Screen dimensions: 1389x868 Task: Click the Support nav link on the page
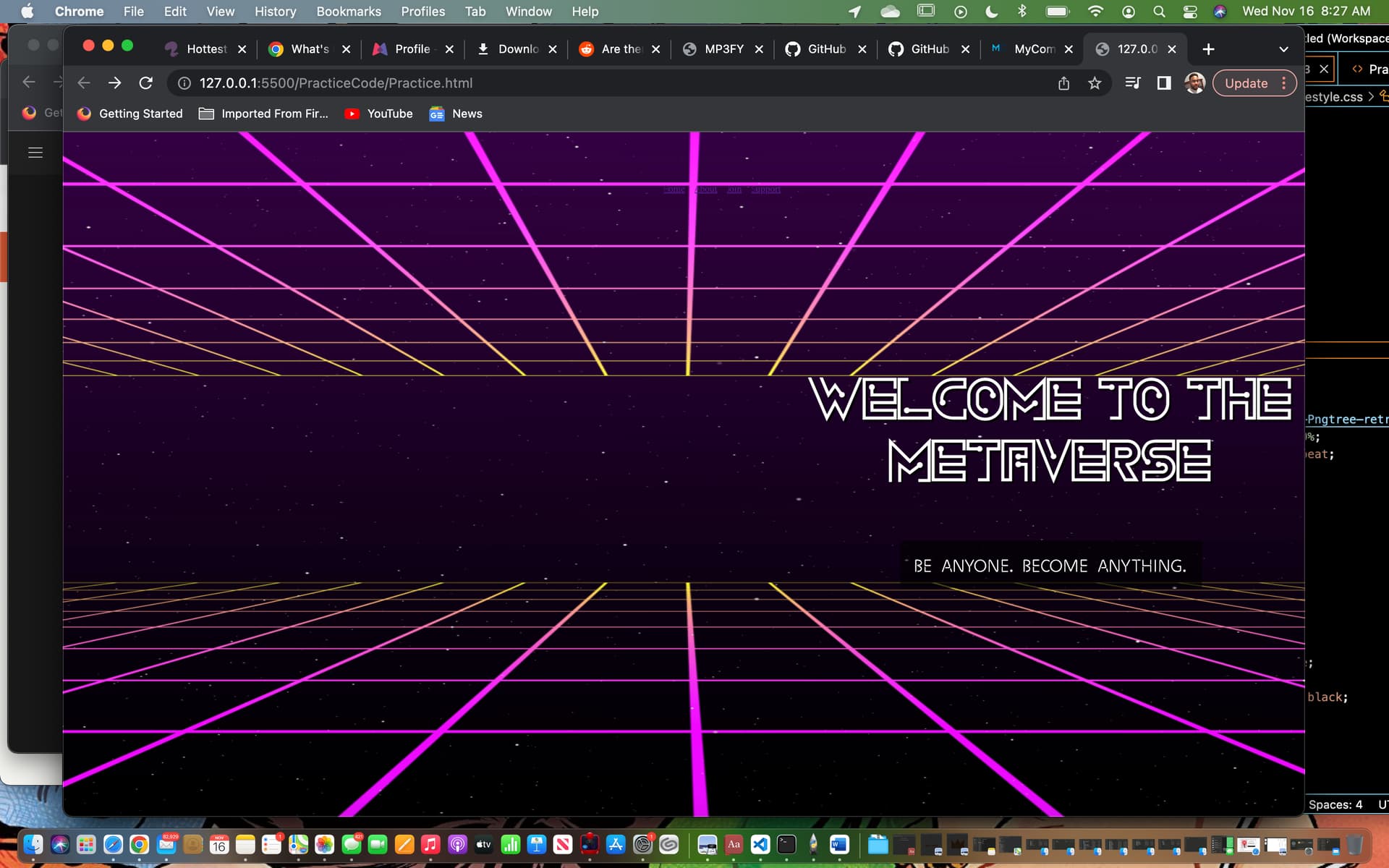point(765,190)
